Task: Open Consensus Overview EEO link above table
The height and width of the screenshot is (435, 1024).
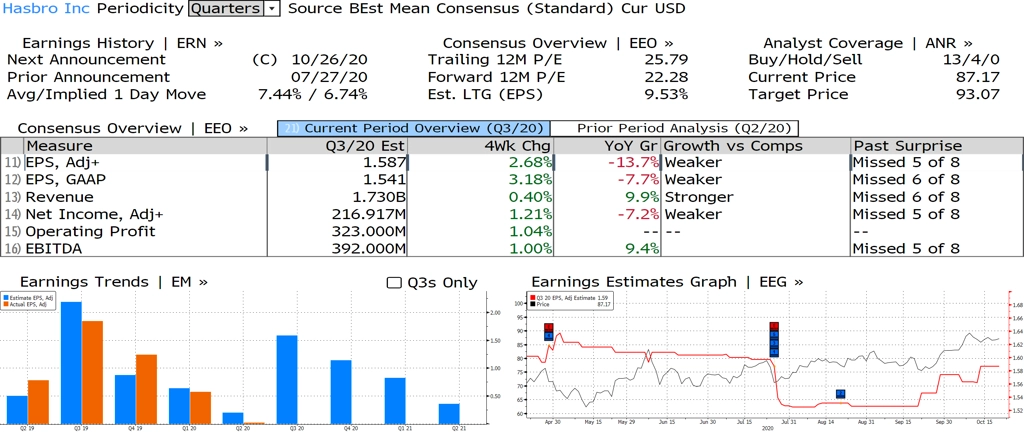Action: (x=133, y=128)
